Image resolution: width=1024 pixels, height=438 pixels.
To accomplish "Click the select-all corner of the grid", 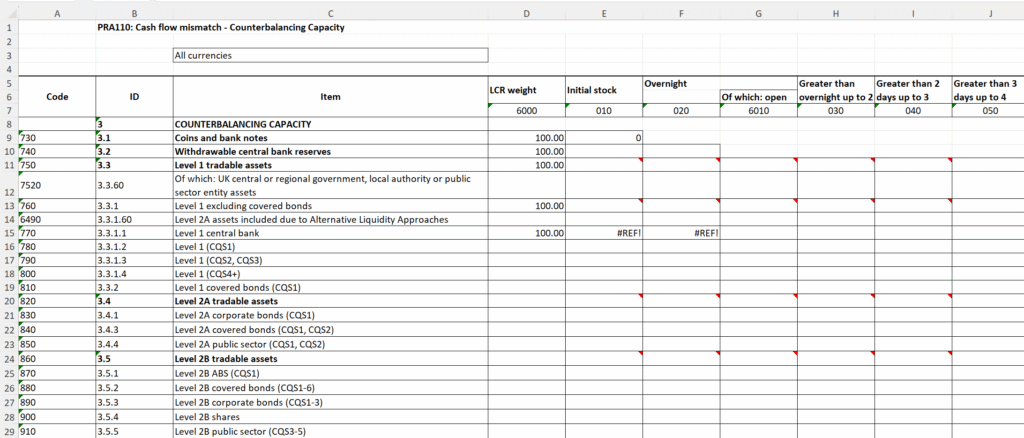I will (8, 12).
